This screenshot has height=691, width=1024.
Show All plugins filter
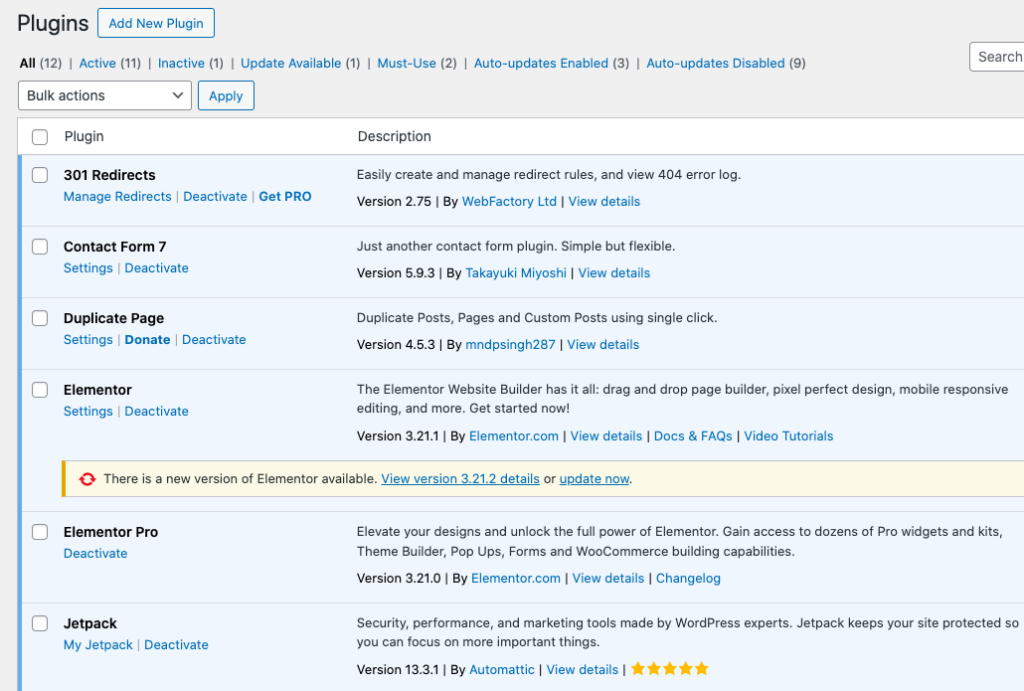pyautogui.click(x=27, y=63)
